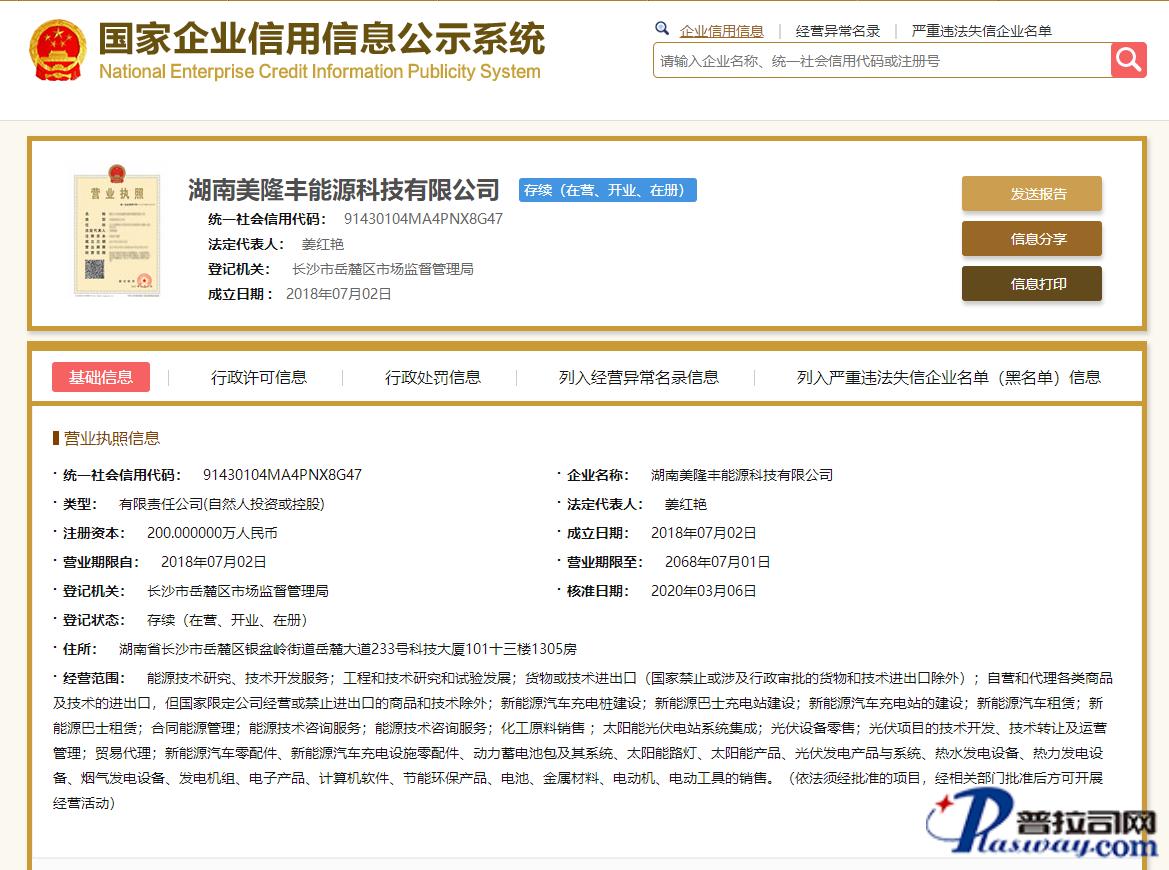Open the 列入严重违法失信企业名单（黑名单）信息 tab
The height and width of the screenshot is (870, 1169).
point(948,377)
